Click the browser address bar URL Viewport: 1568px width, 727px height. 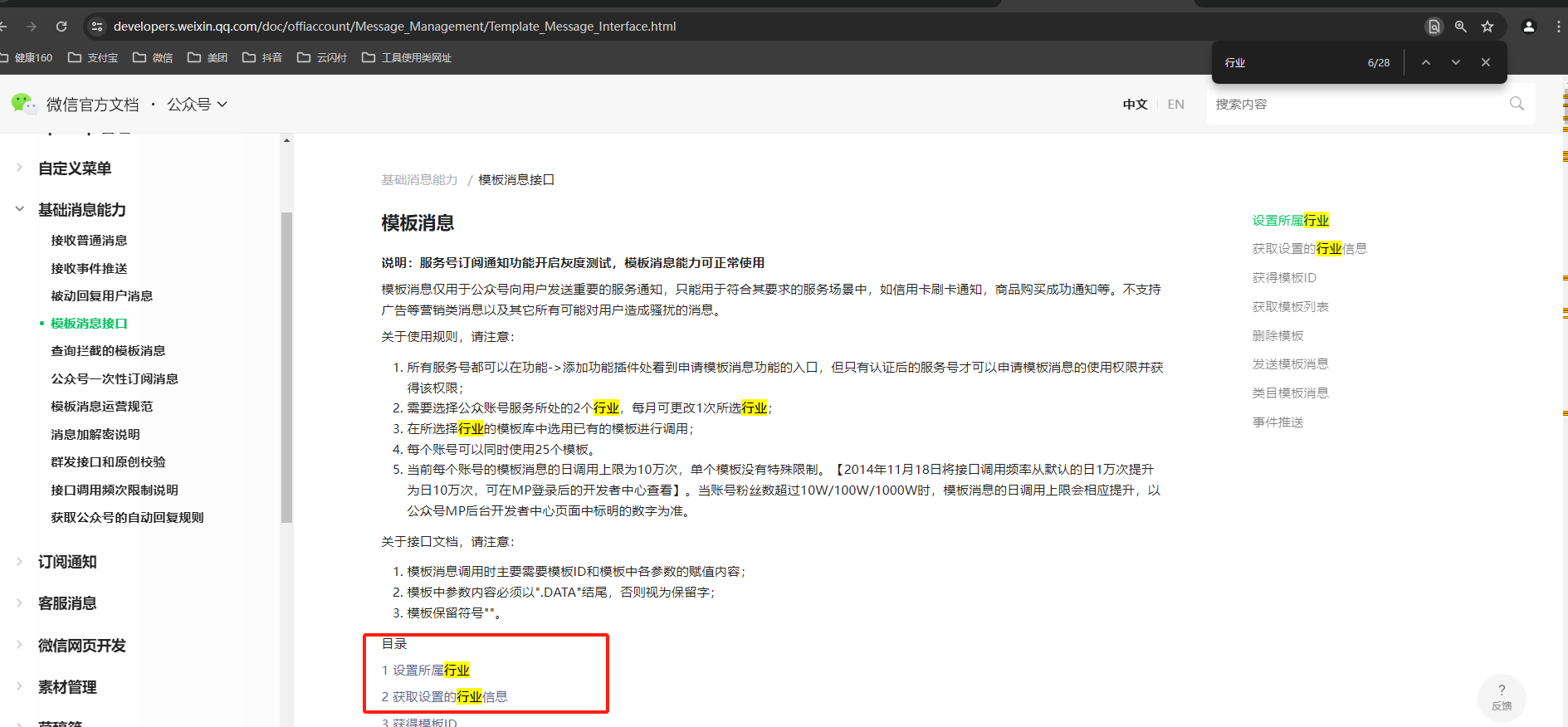[395, 27]
